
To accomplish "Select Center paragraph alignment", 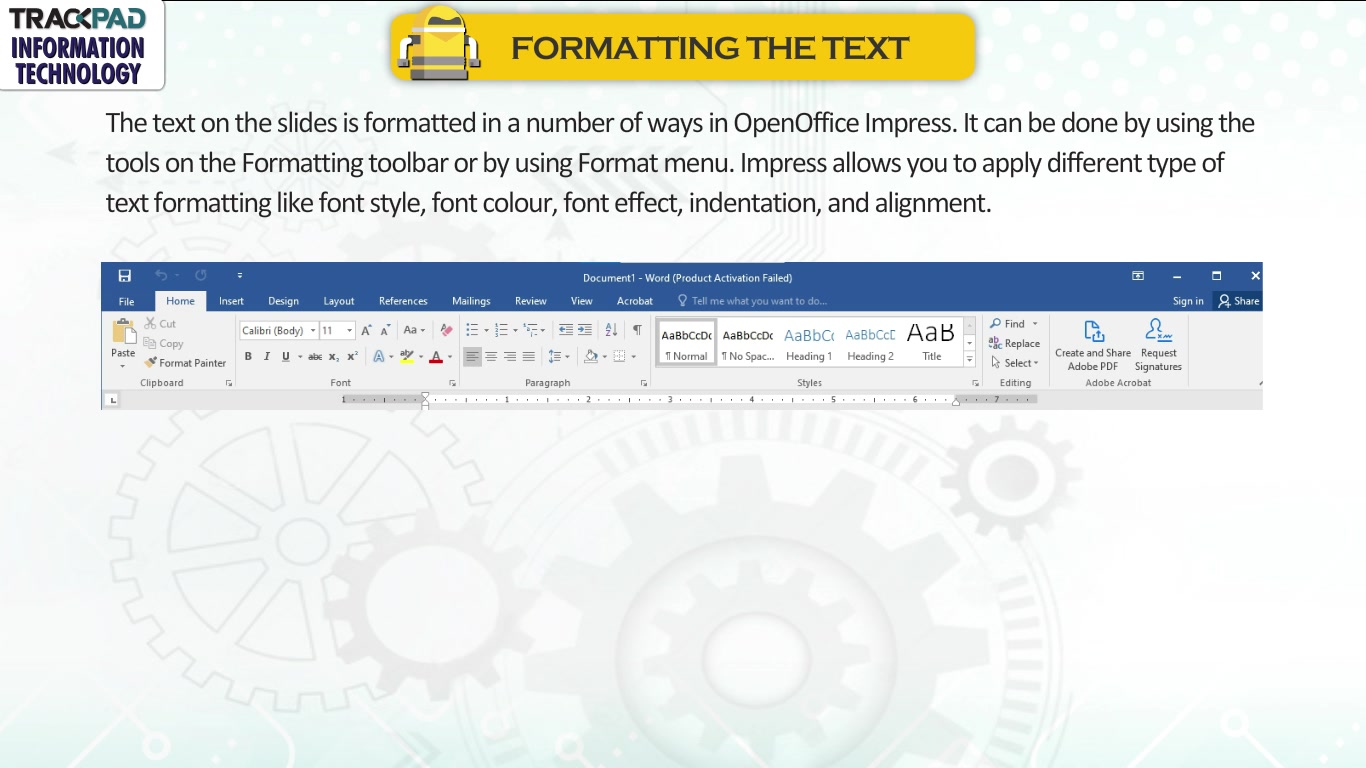I will point(491,357).
